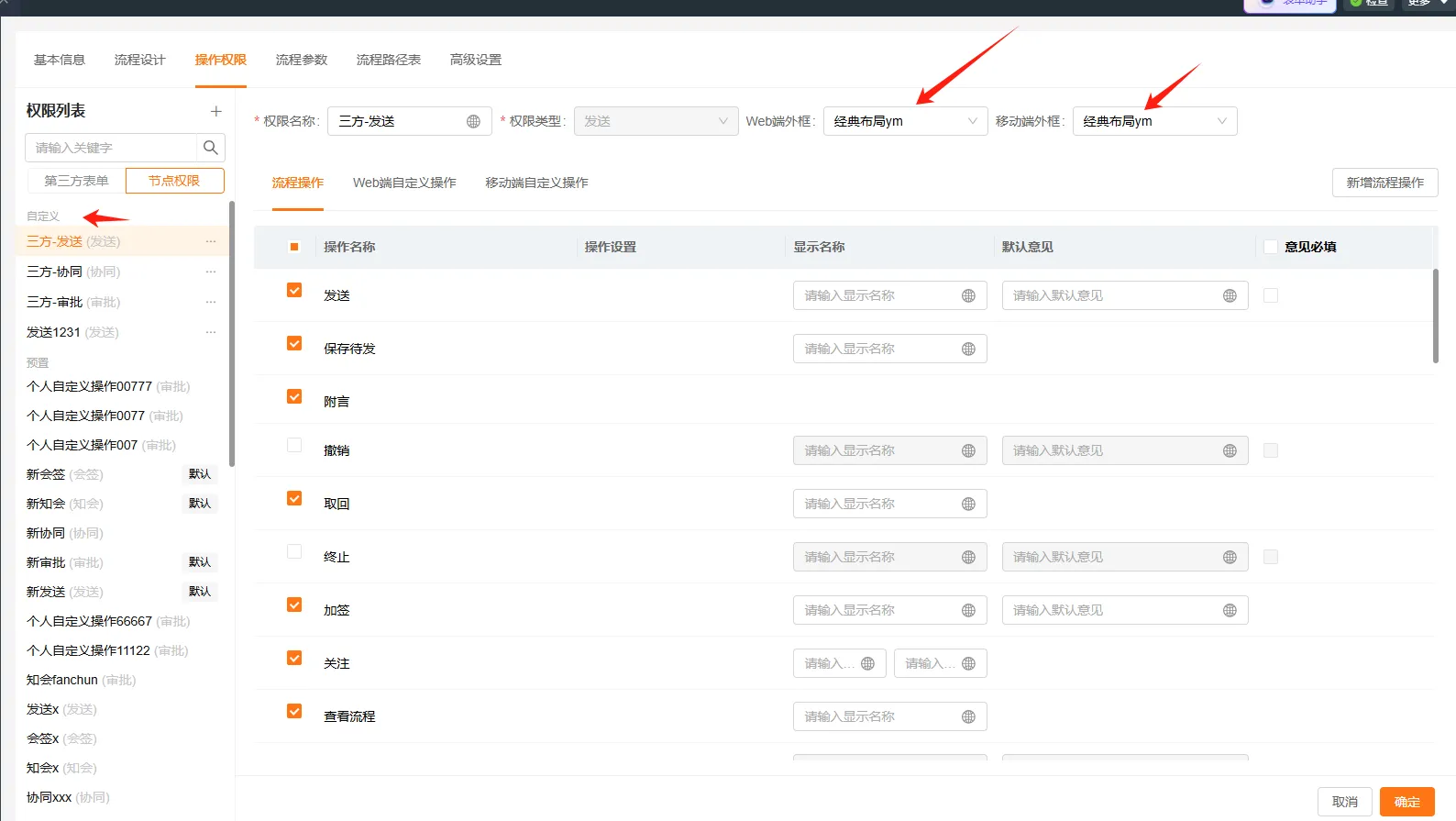Viewport: 1456px width, 821px height.
Task: Open the more menu for 三方-协同
Action: (x=211, y=272)
